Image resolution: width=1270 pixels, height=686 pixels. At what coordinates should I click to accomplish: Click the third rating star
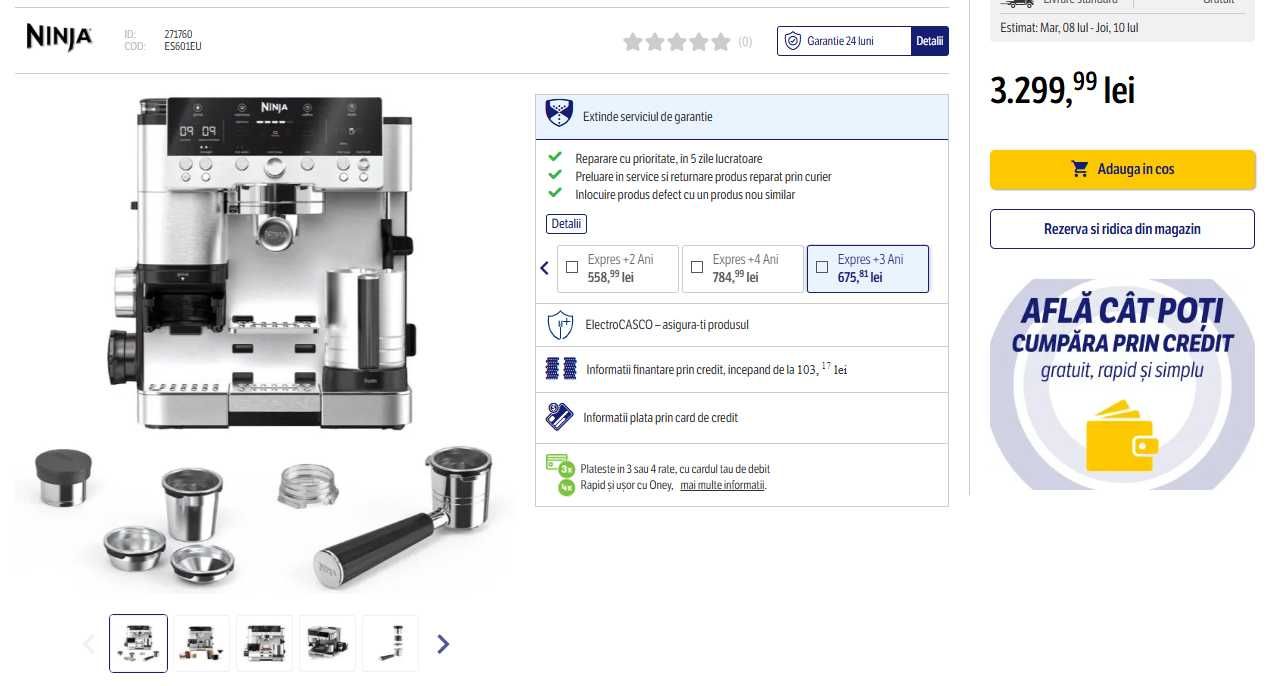[676, 42]
